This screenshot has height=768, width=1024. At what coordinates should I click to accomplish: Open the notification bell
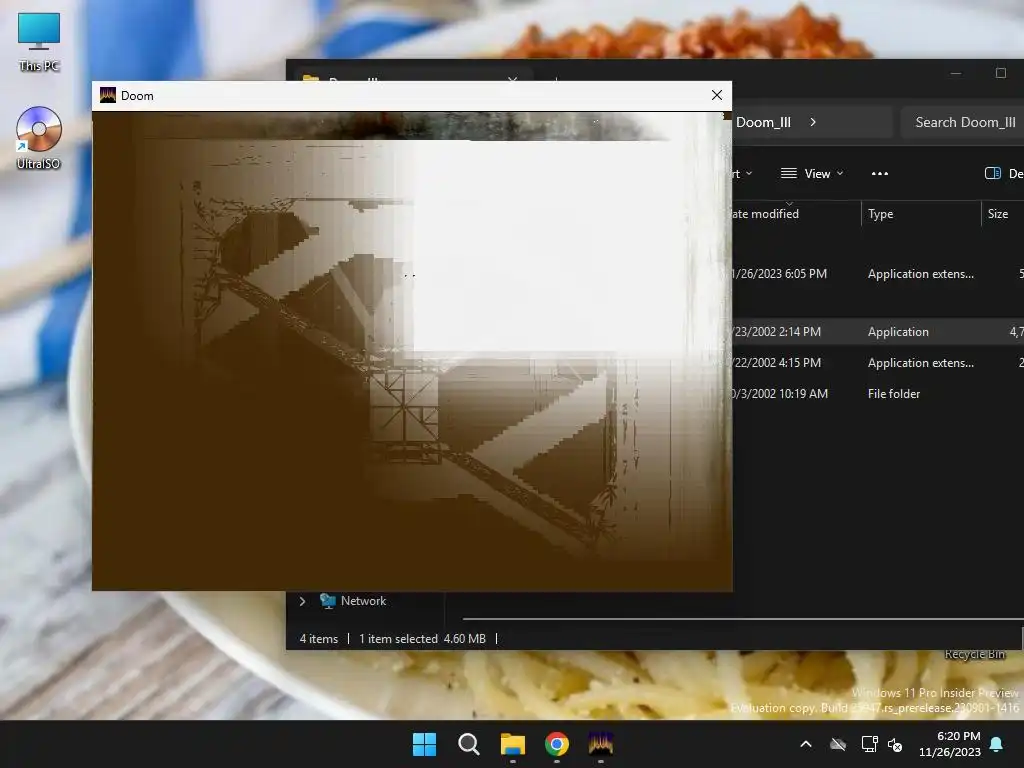(x=997, y=744)
